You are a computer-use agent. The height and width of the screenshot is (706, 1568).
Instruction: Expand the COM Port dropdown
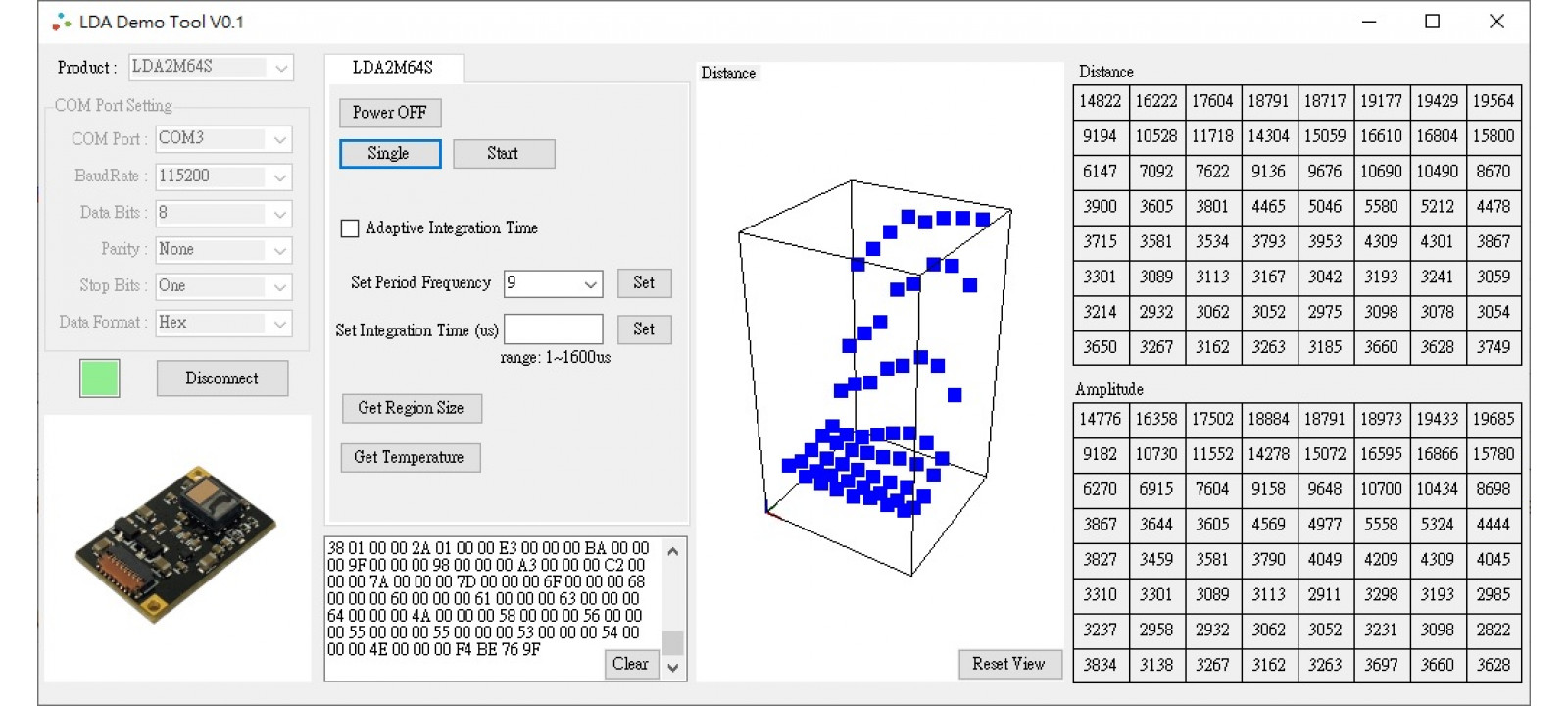(279, 139)
